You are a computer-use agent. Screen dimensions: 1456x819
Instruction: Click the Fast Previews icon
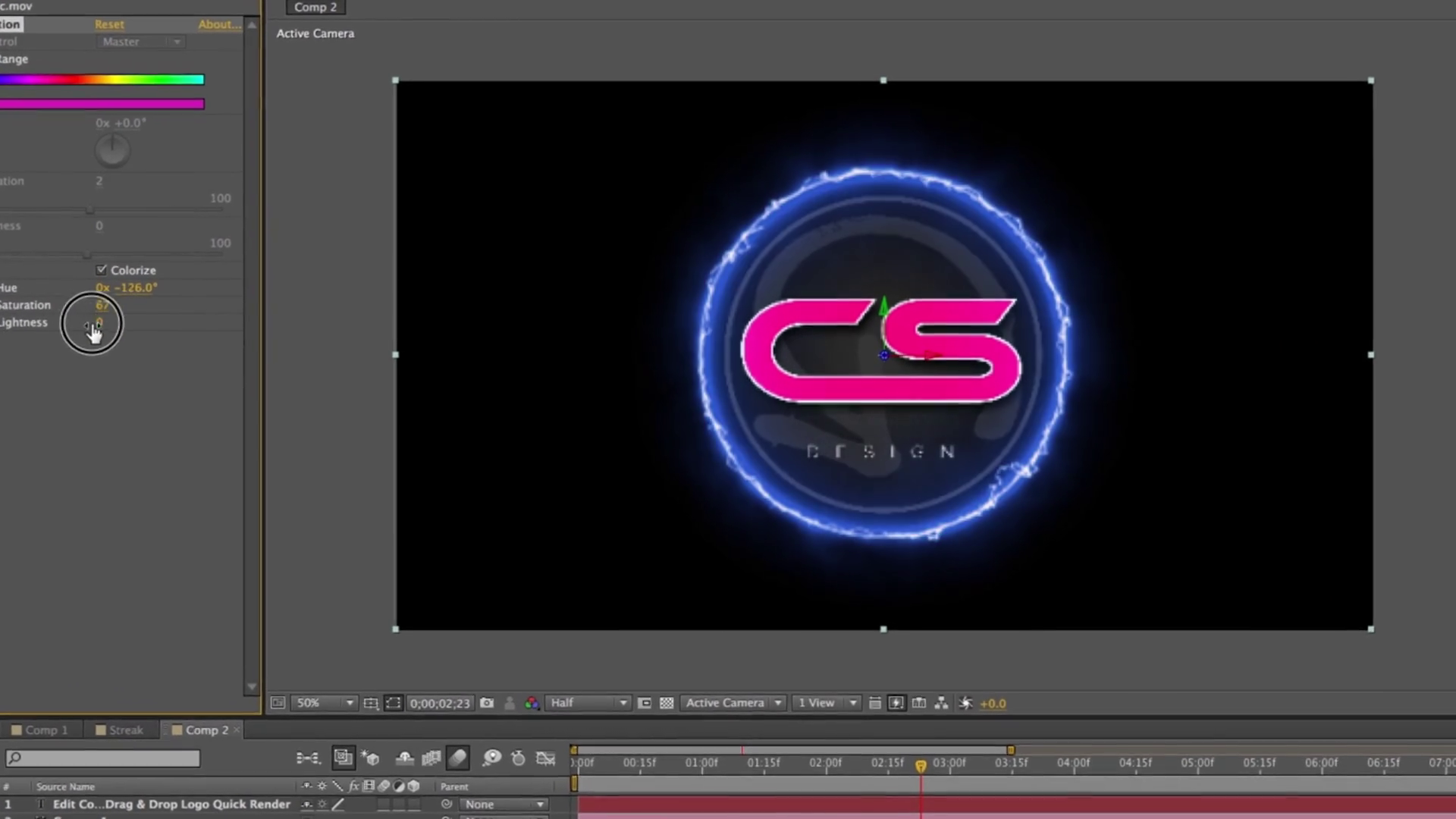pos(896,703)
